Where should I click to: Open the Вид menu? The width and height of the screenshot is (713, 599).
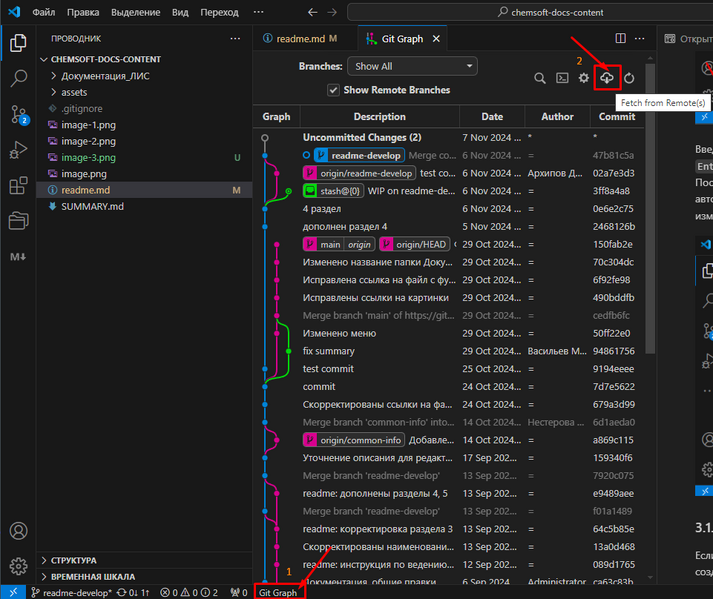tap(180, 12)
